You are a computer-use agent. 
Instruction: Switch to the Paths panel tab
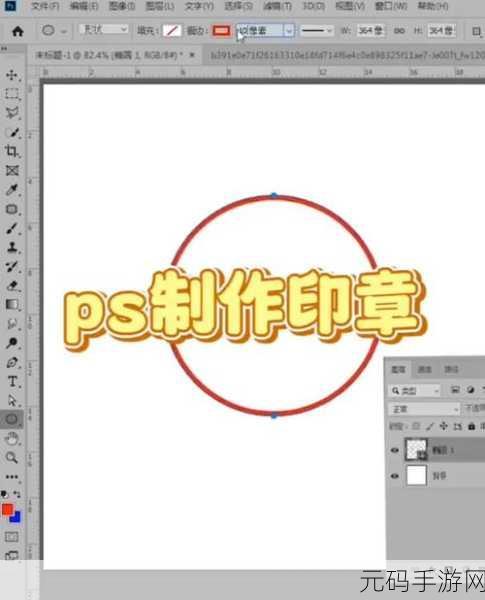(451, 369)
